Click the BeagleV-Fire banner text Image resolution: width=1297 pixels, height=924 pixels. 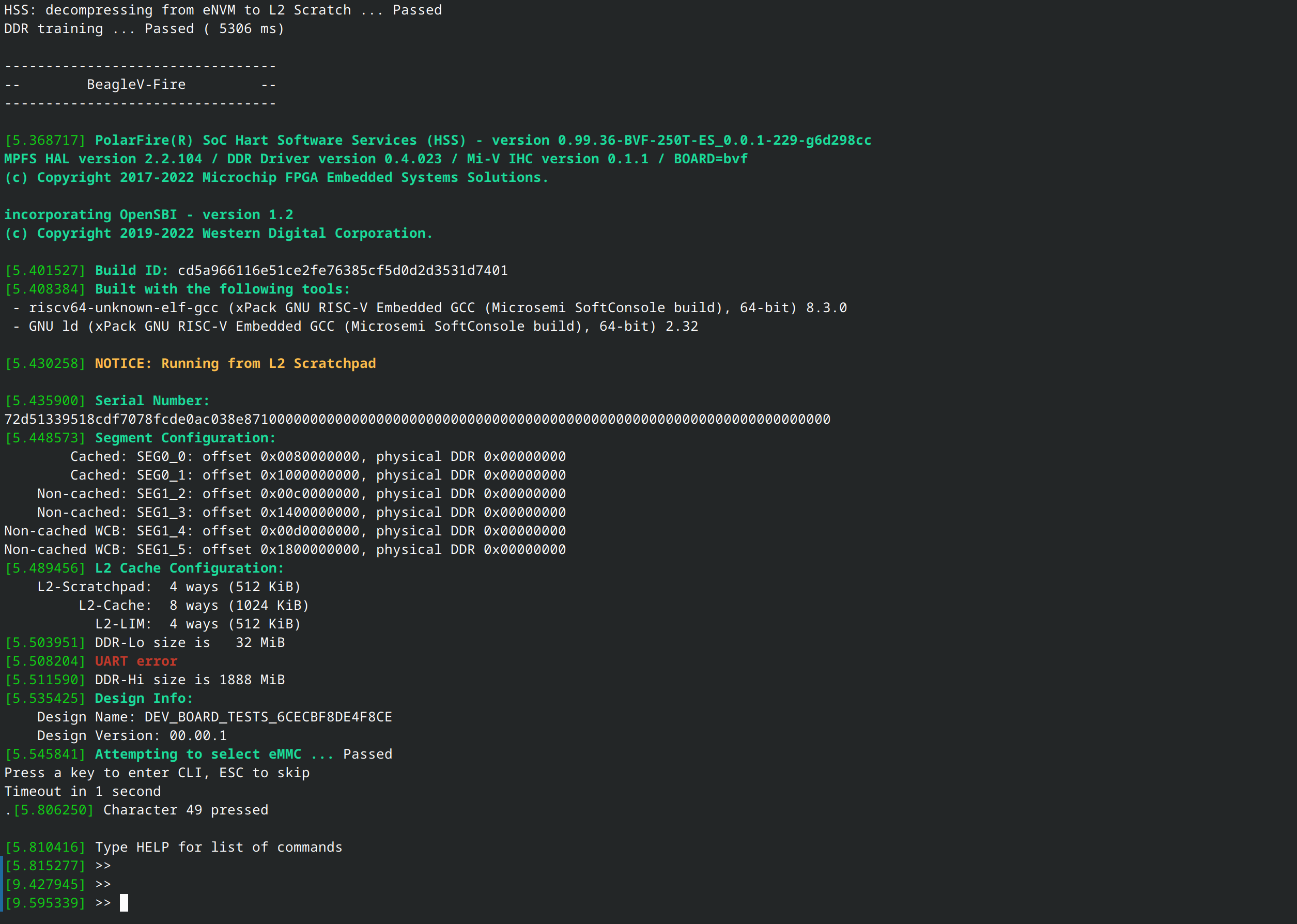[x=136, y=85]
